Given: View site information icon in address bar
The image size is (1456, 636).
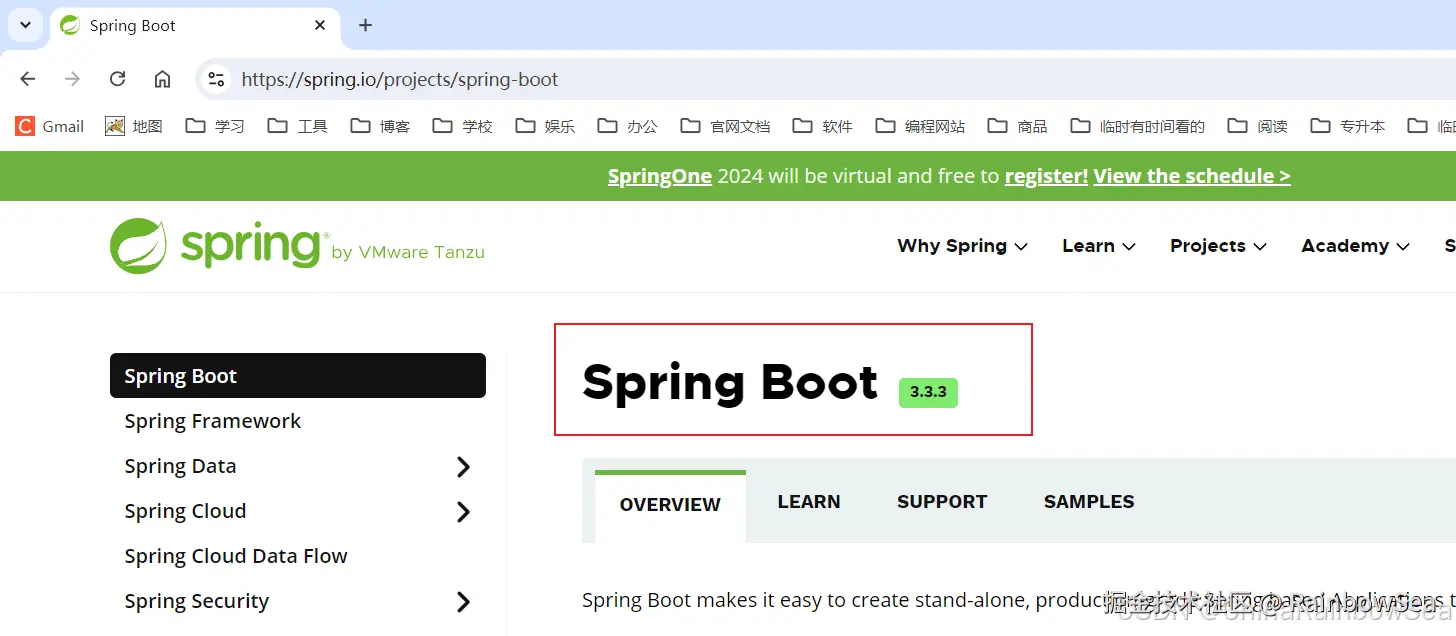Looking at the screenshot, I should (215, 79).
